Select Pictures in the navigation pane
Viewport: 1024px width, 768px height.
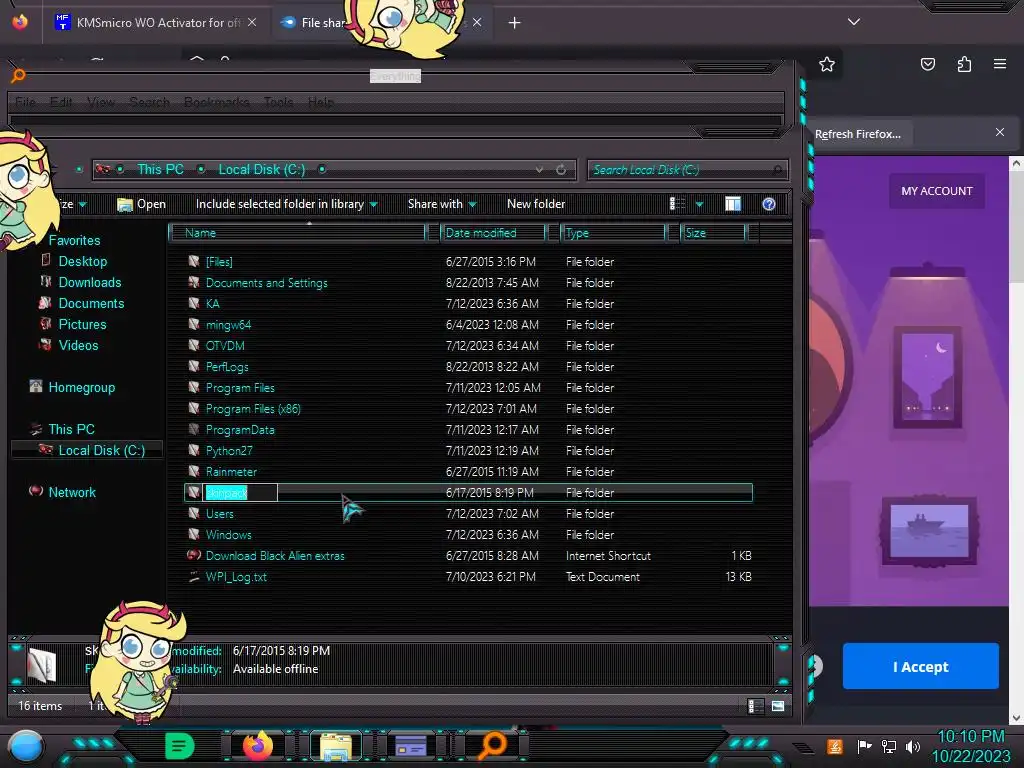click(x=82, y=324)
